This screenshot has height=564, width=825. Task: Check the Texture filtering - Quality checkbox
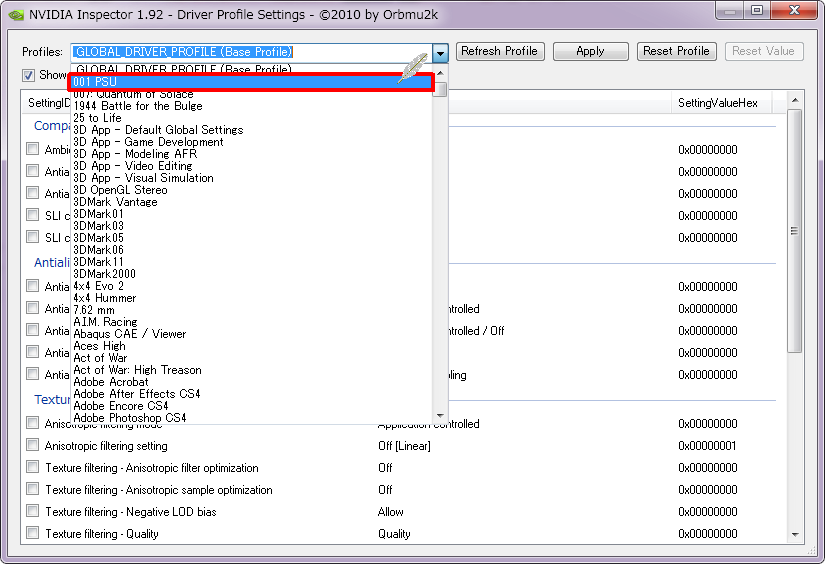pos(33,533)
